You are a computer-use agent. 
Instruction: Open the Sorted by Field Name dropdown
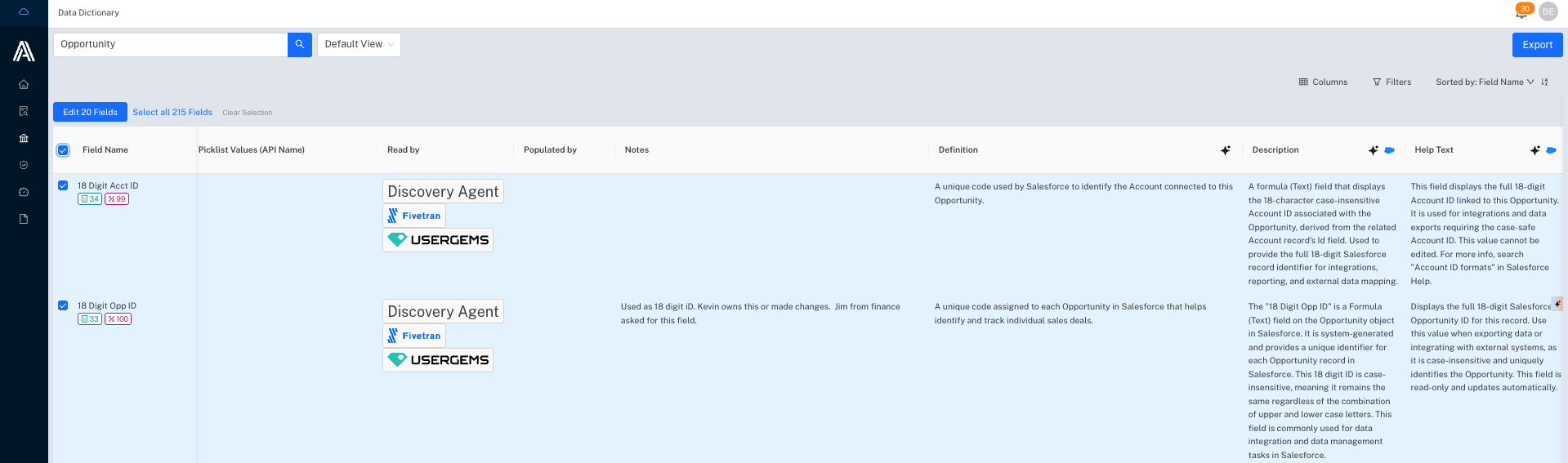point(1485,82)
